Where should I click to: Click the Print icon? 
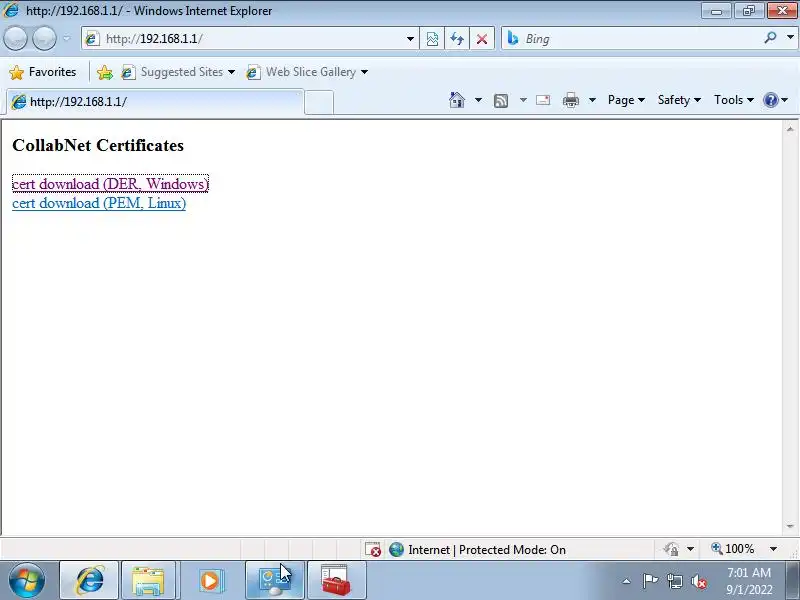pos(570,100)
